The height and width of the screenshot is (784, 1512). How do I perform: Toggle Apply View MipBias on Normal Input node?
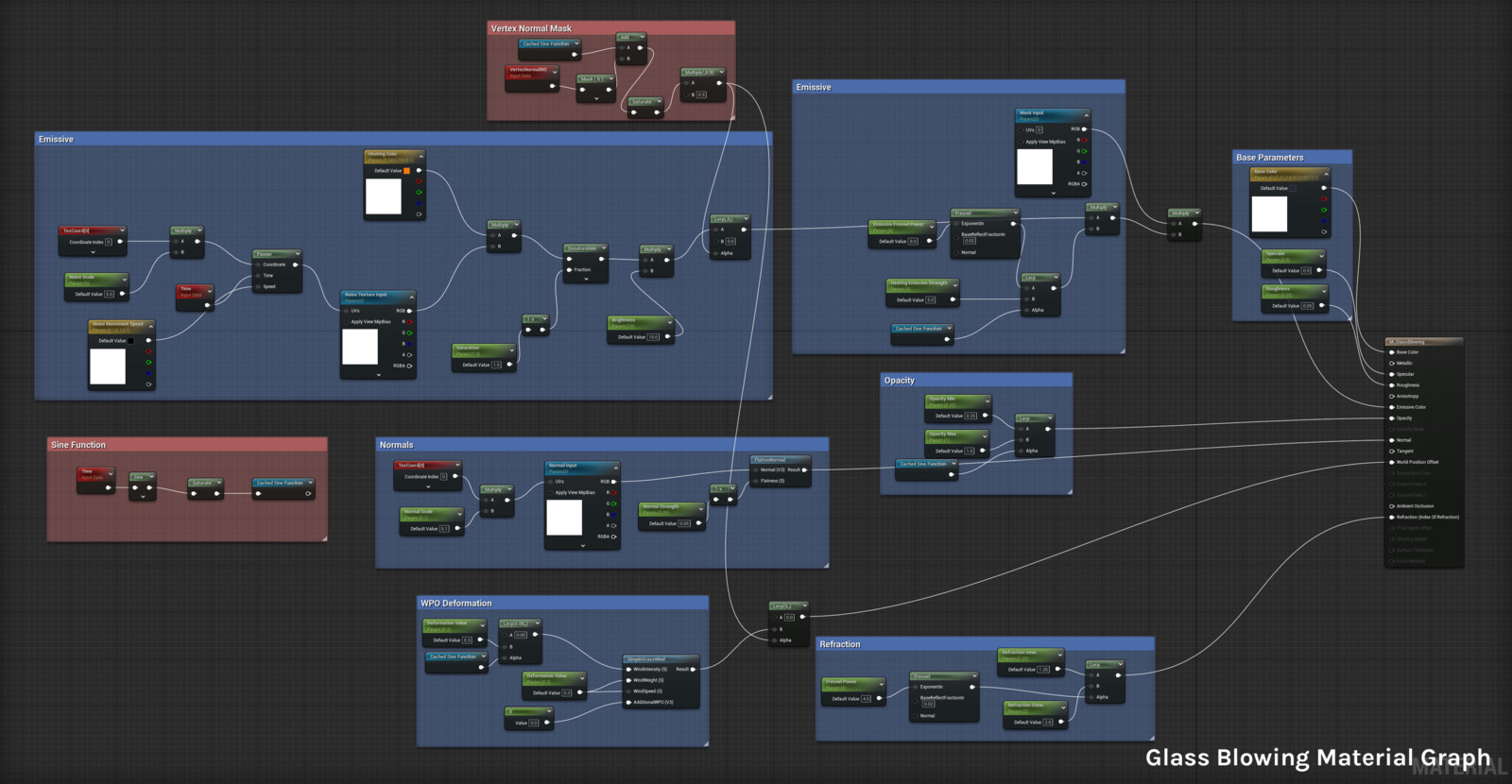(x=550, y=492)
